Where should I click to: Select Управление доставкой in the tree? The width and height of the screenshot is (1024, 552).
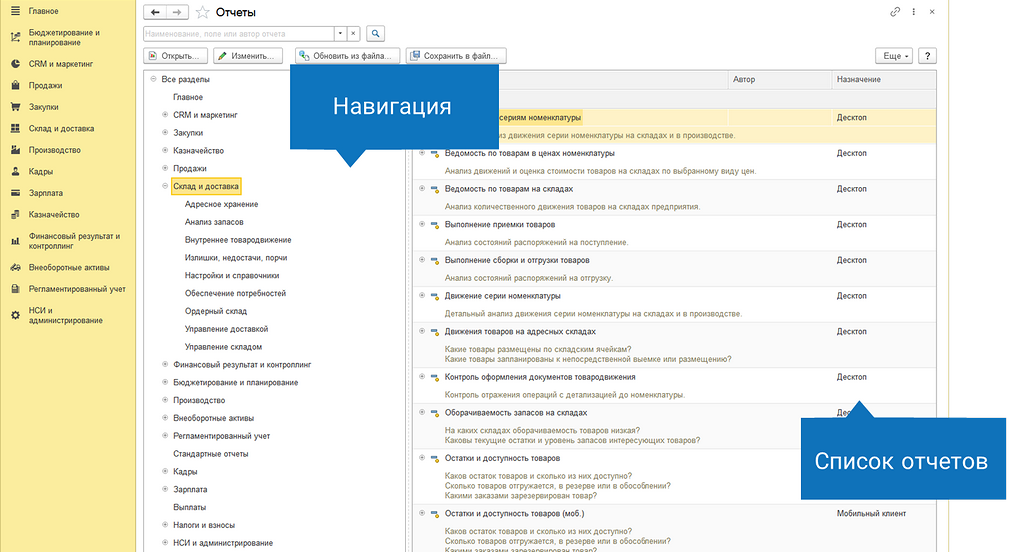coord(226,329)
